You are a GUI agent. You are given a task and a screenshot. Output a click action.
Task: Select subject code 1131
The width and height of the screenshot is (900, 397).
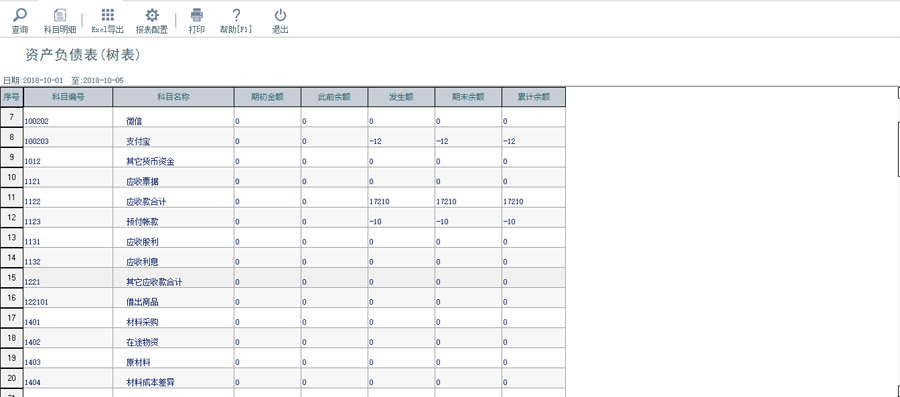[x=33, y=242]
